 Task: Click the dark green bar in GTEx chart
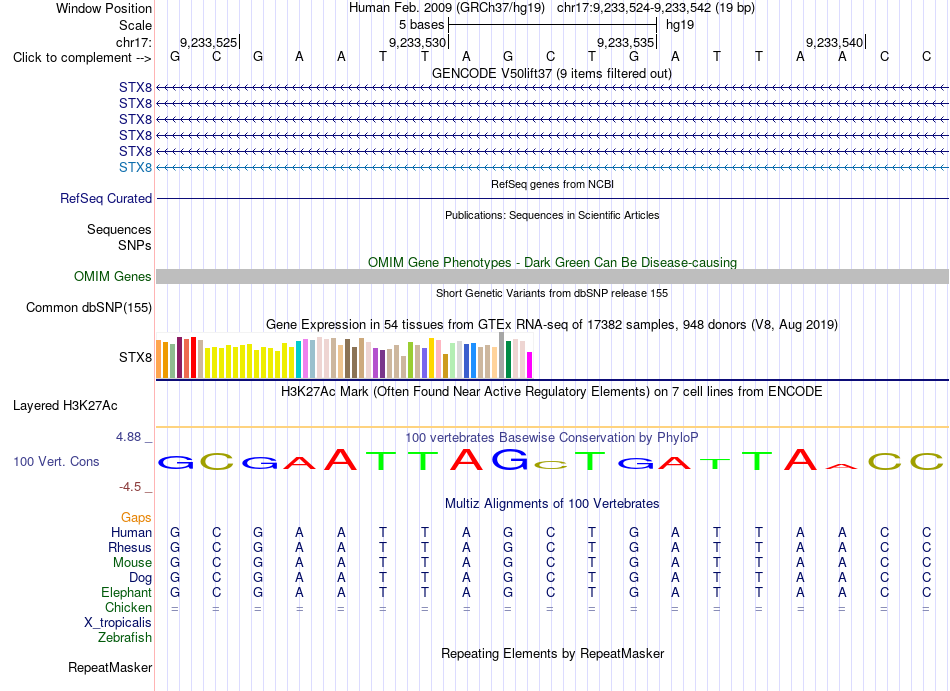click(508, 360)
